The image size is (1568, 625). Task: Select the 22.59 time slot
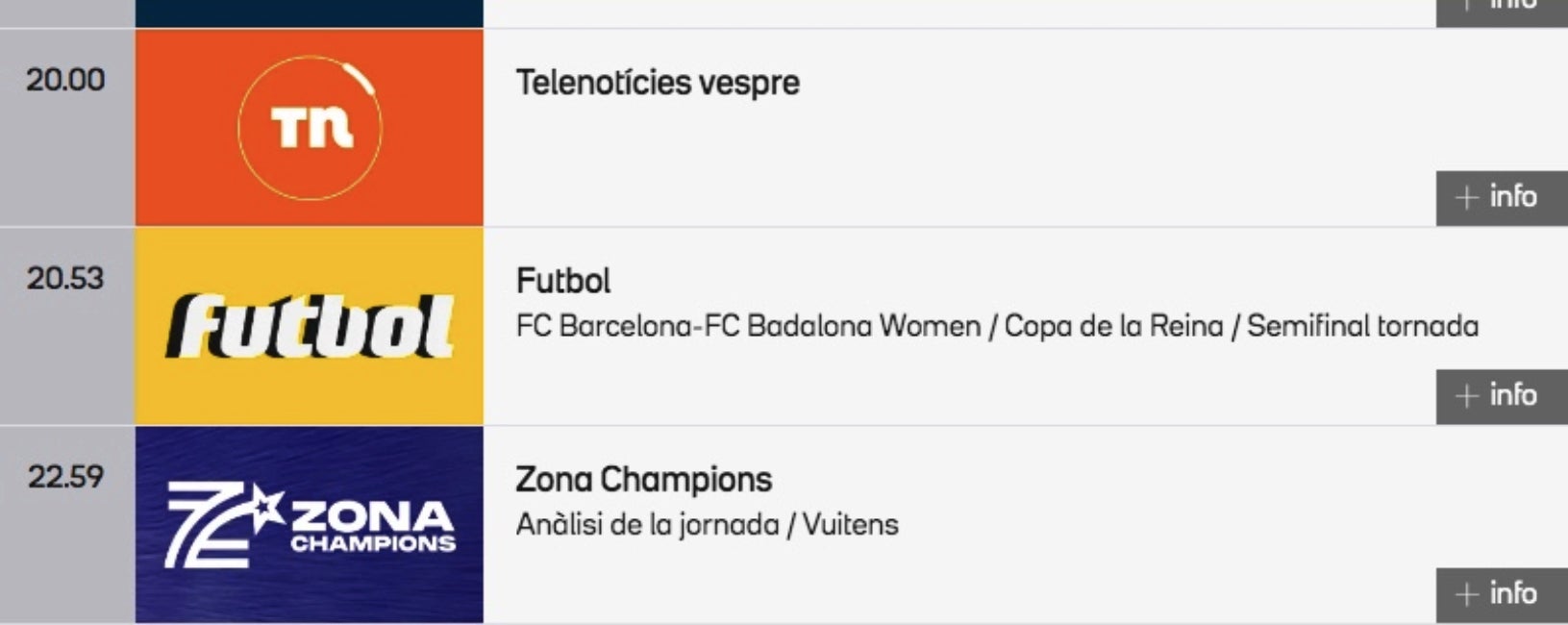point(65,476)
